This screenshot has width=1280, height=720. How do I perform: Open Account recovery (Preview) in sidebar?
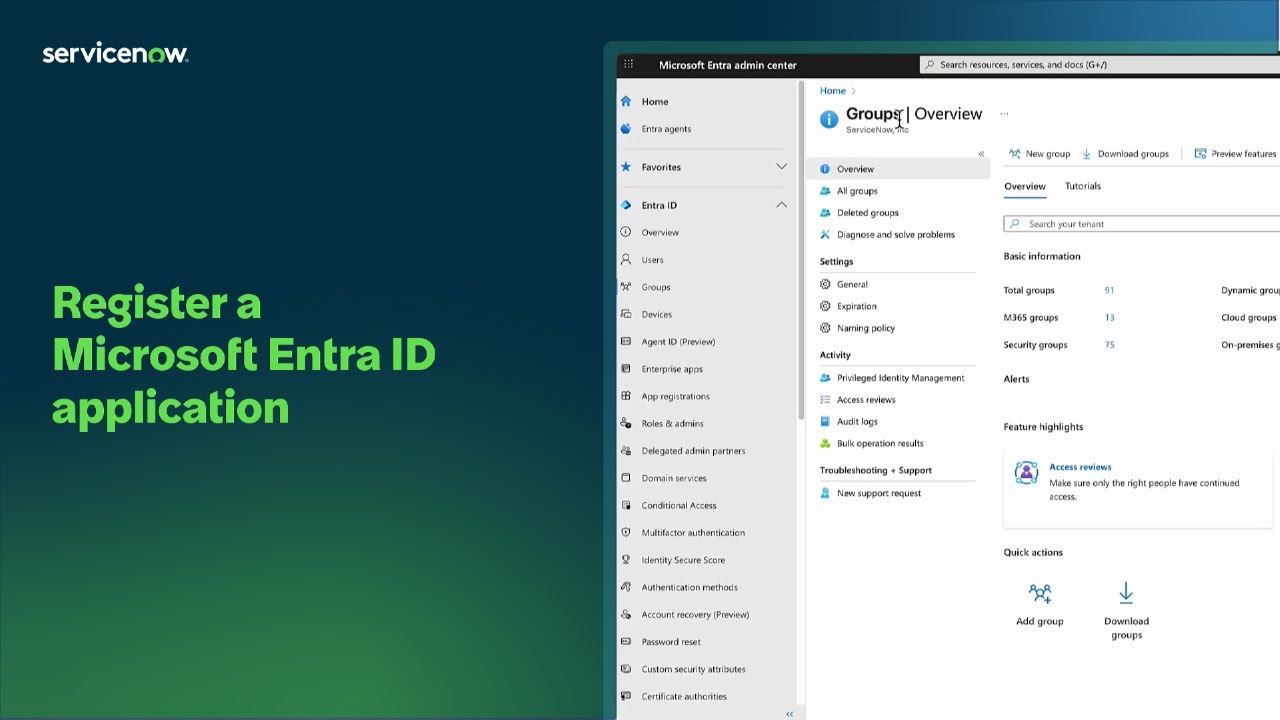(695, 615)
